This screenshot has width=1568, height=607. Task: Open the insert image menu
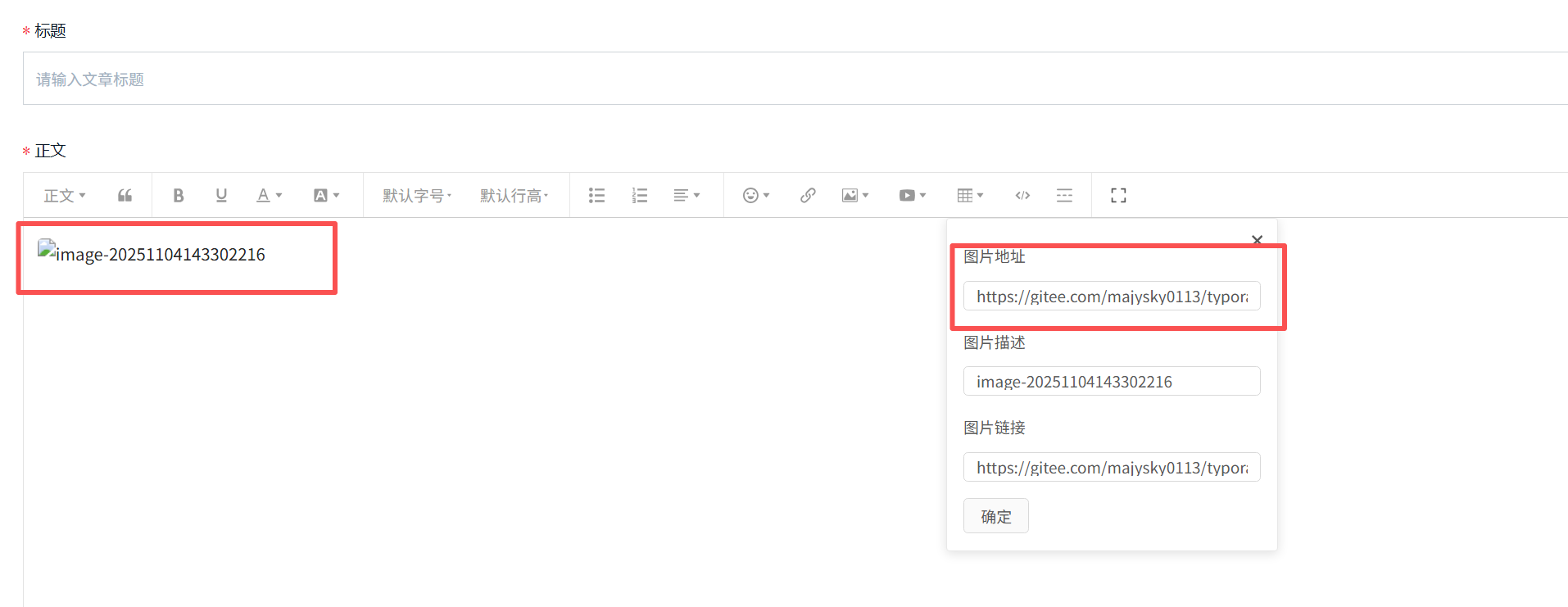[854, 196]
